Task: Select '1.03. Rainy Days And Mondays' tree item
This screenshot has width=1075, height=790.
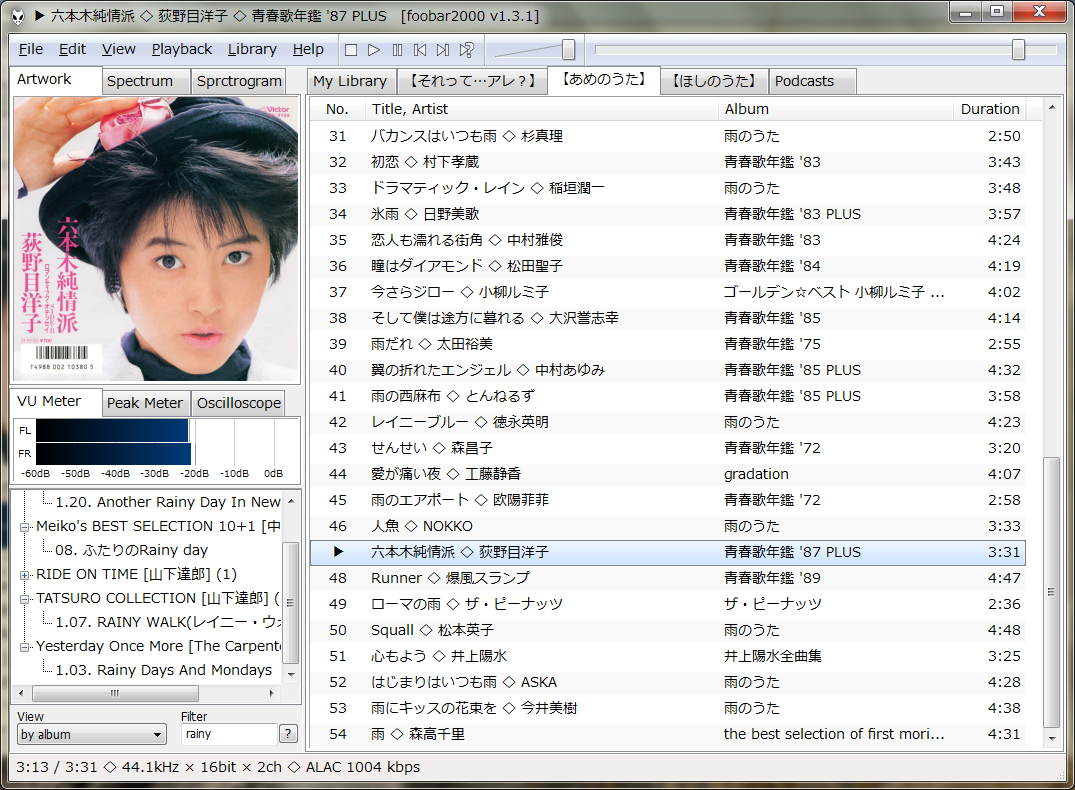Action: click(x=164, y=670)
